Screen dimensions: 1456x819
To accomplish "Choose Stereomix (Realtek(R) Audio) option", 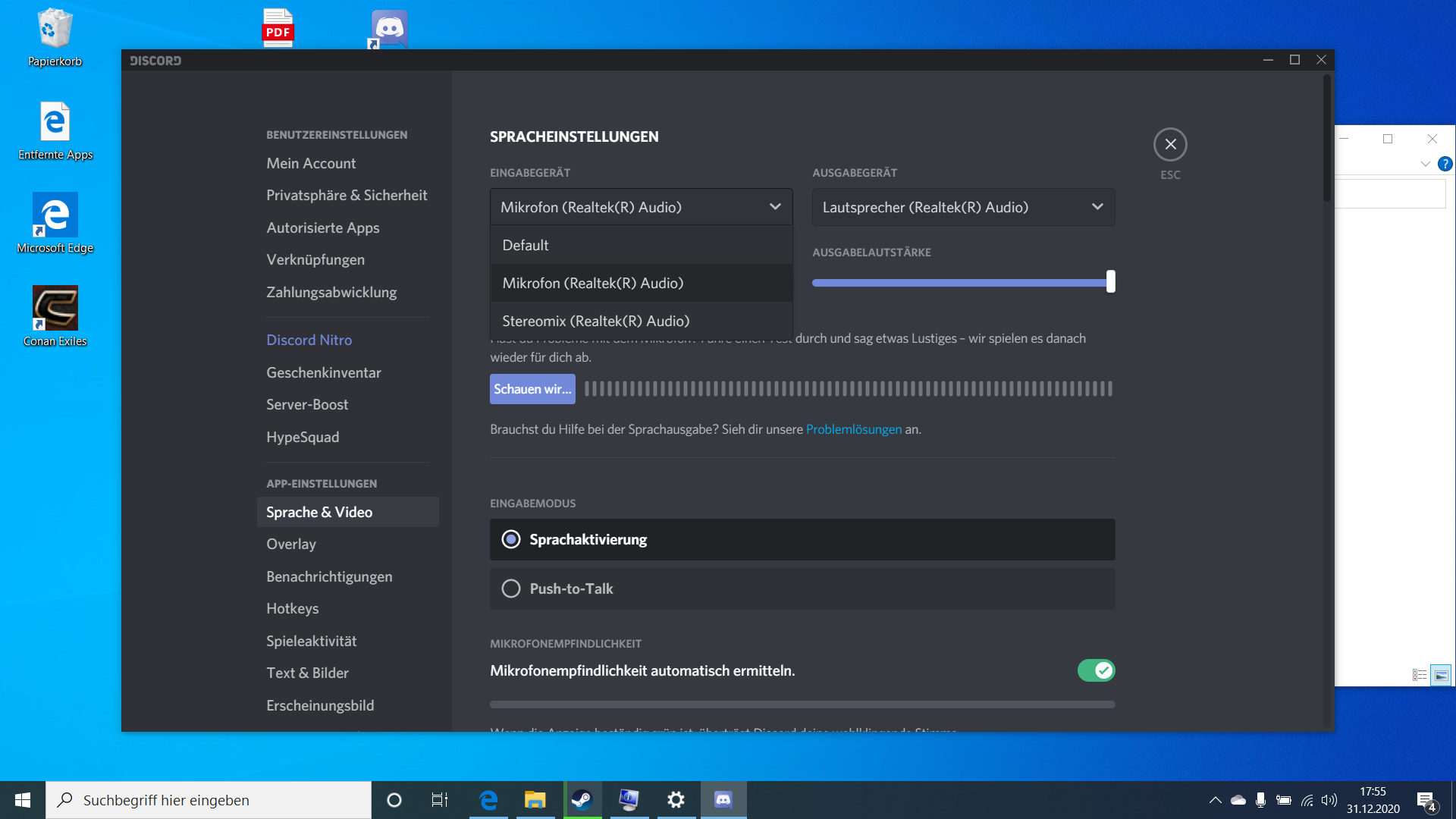I will (642, 321).
